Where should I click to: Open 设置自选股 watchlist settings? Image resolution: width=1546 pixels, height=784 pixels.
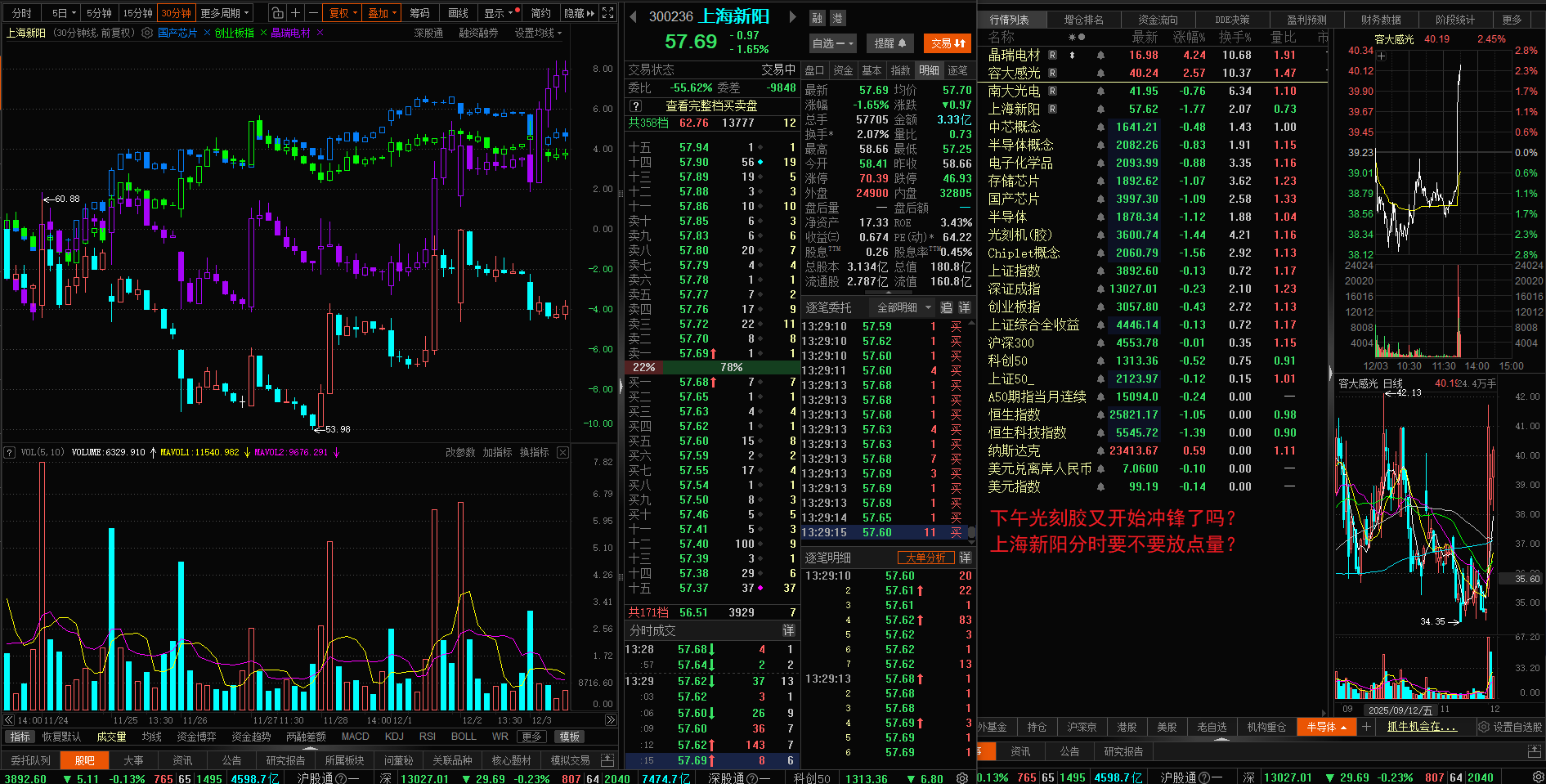[x=1509, y=727]
